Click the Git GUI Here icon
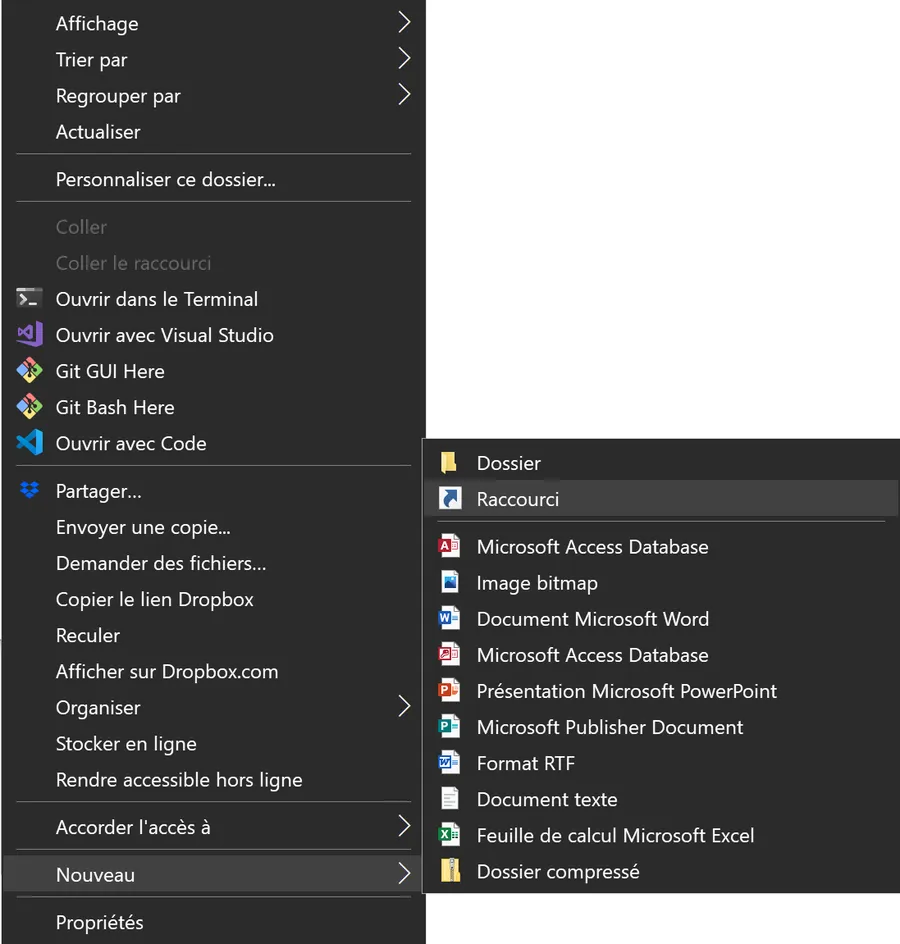The image size is (900, 944). pos(29,371)
